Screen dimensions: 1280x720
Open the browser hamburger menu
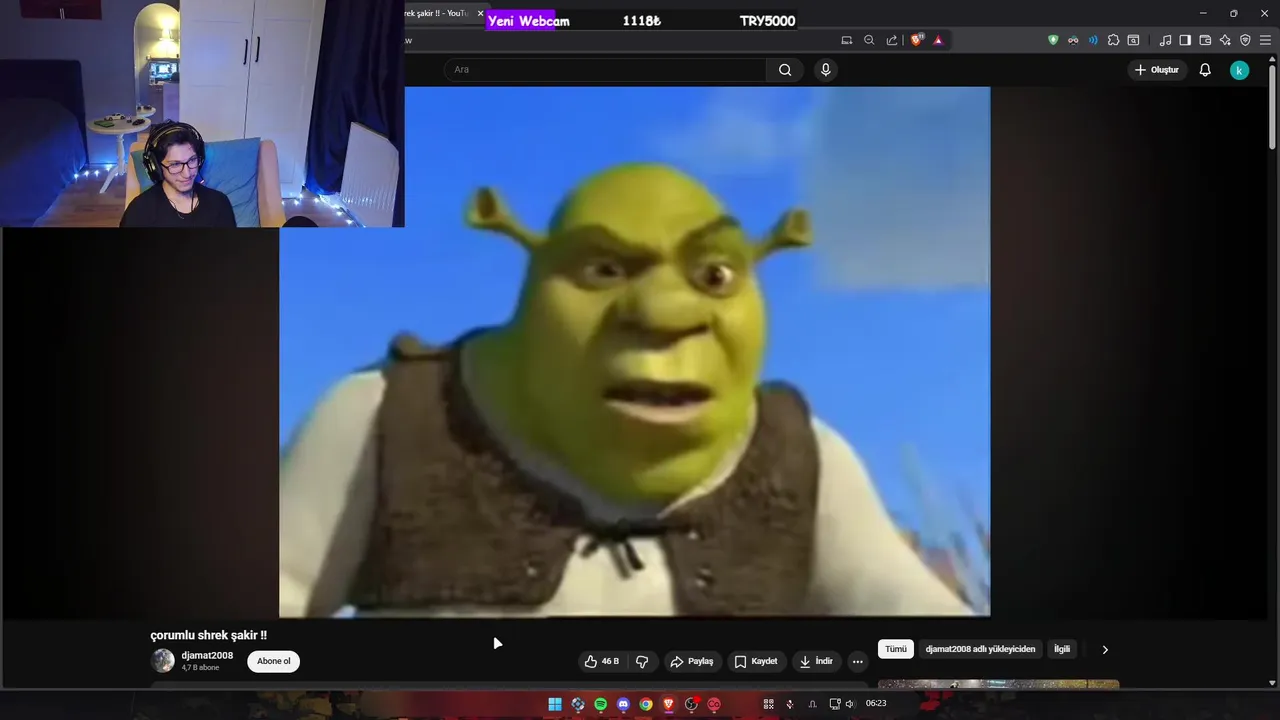pos(1265,40)
